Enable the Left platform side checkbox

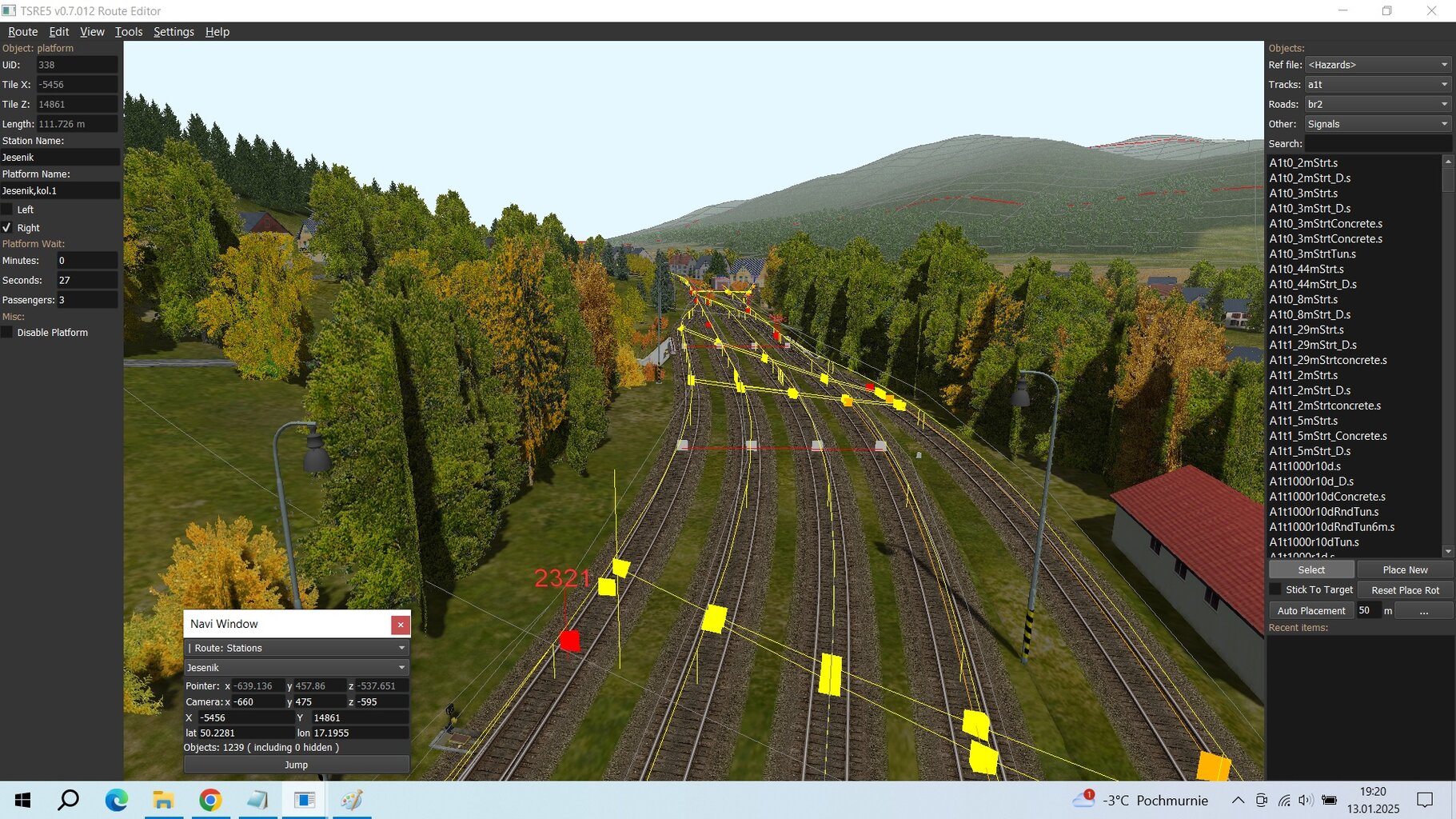point(7,210)
